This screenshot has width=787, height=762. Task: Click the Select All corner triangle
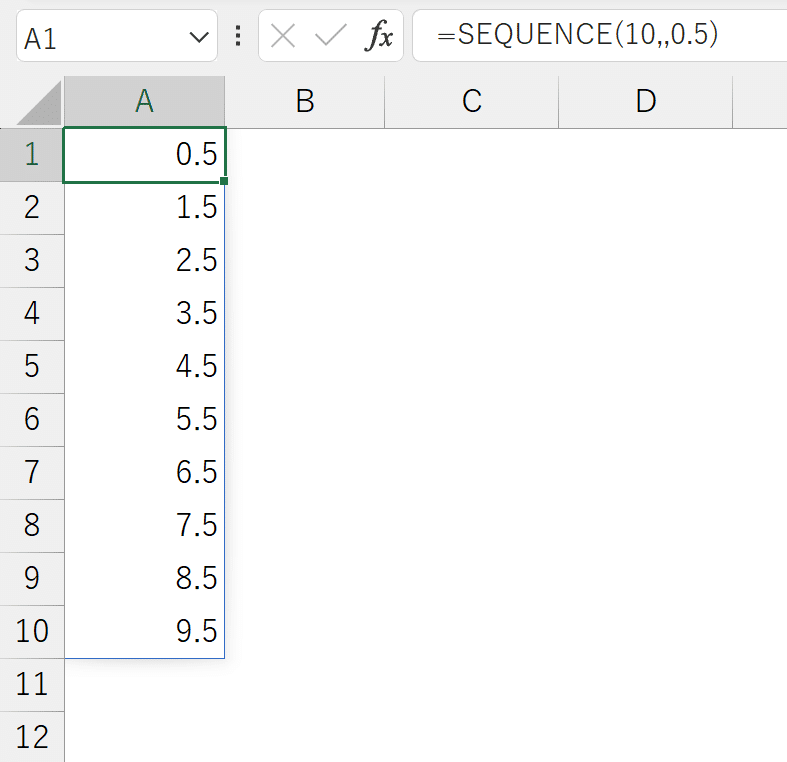point(39,102)
